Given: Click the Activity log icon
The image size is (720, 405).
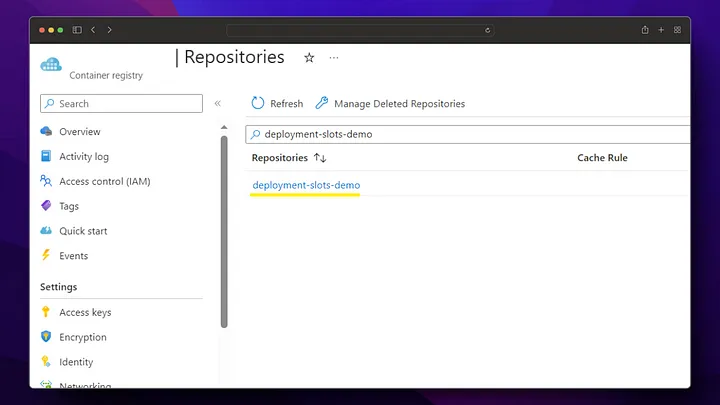Looking at the screenshot, I should point(46,156).
